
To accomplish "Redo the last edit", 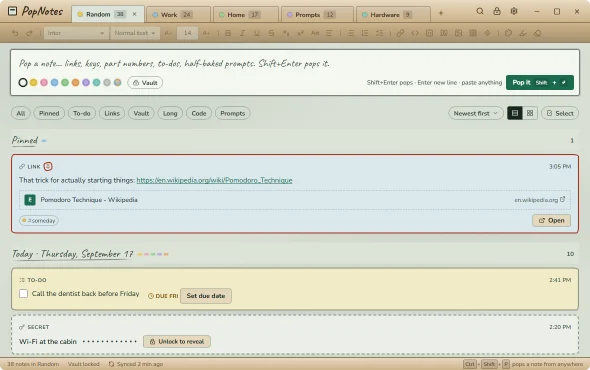I will pos(29,33).
